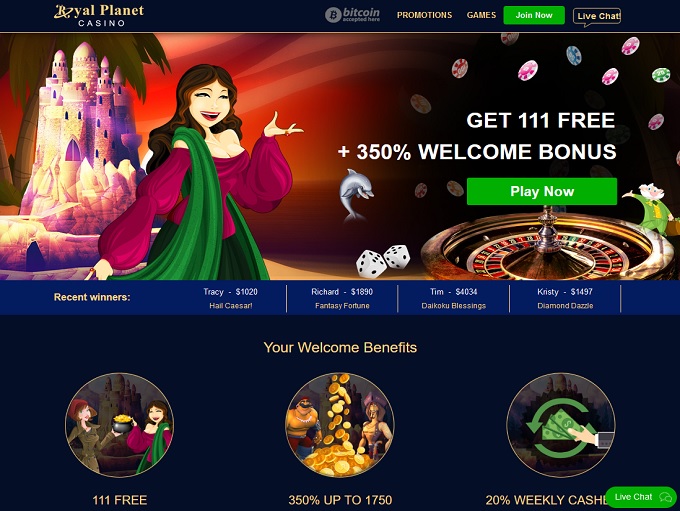Click the bitcoin accepted here icon
The width and height of the screenshot is (680, 511).
click(x=352, y=15)
